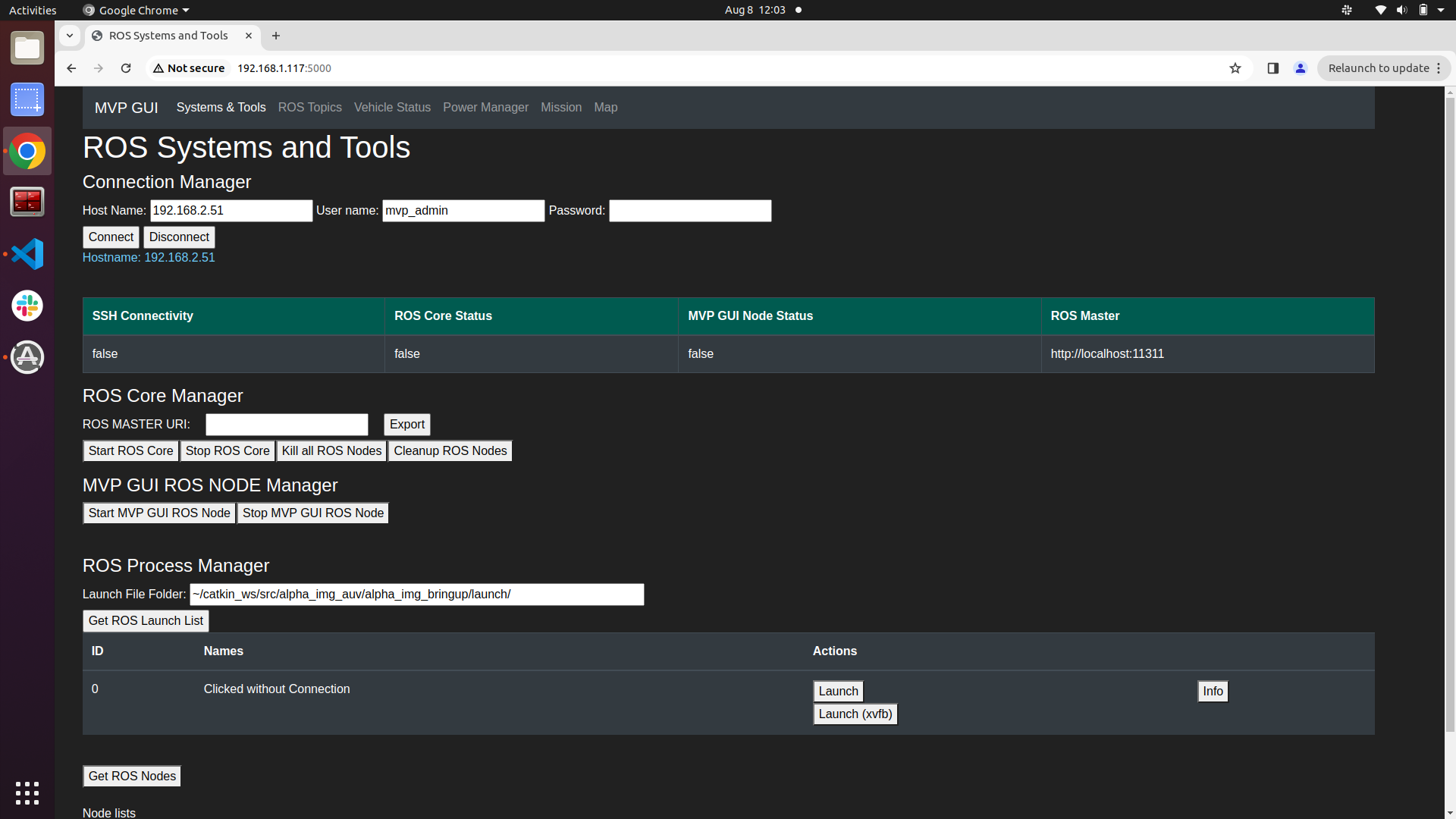Open Software Updater icon in dock
This screenshot has height=819, width=1456.
tap(27, 357)
